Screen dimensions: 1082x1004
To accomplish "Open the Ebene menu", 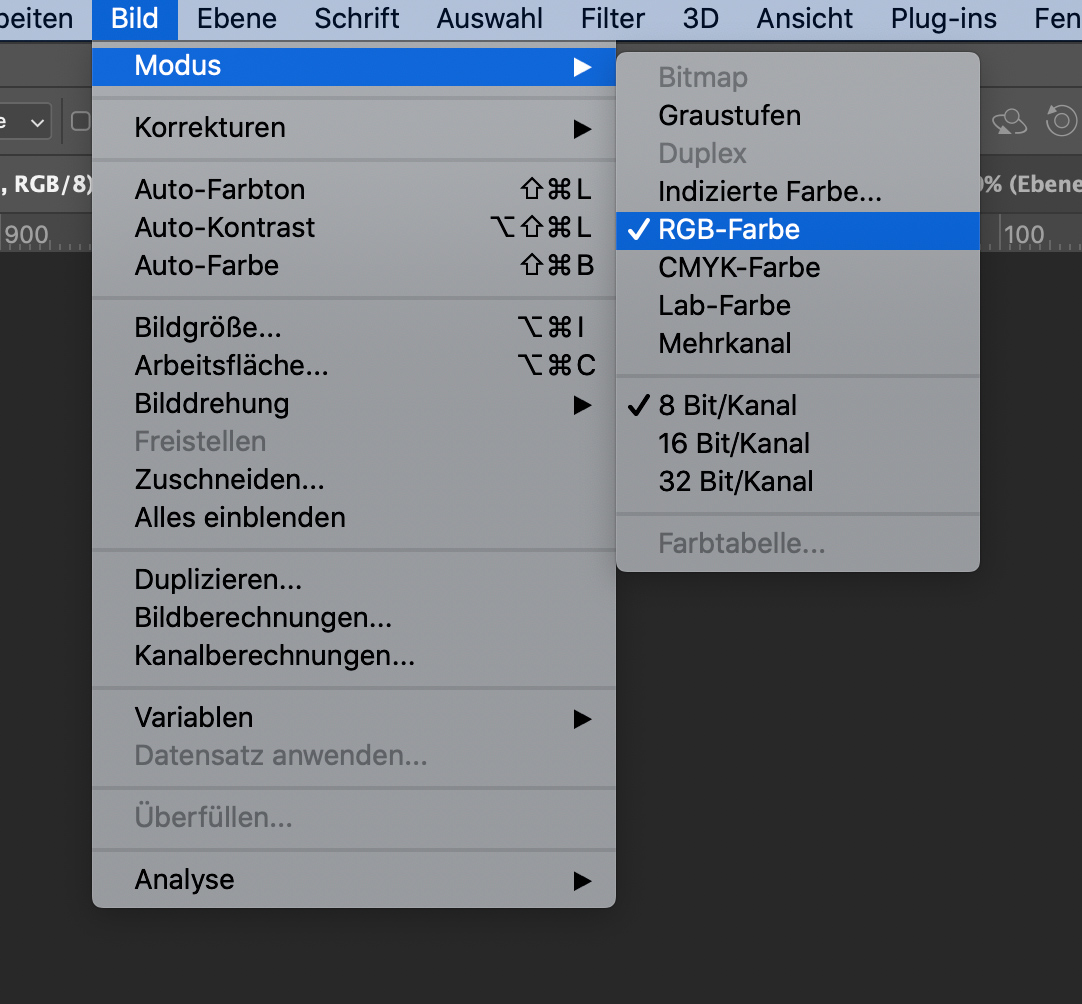I will tap(237, 18).
